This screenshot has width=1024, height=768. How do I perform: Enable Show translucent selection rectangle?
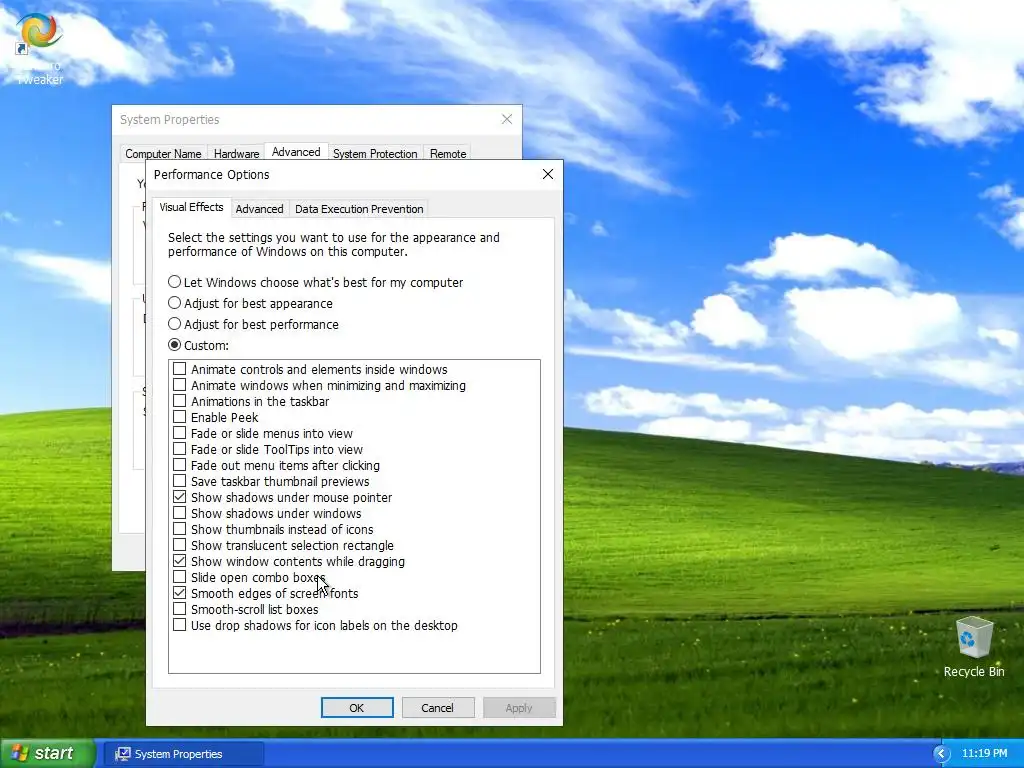point(180,545)
